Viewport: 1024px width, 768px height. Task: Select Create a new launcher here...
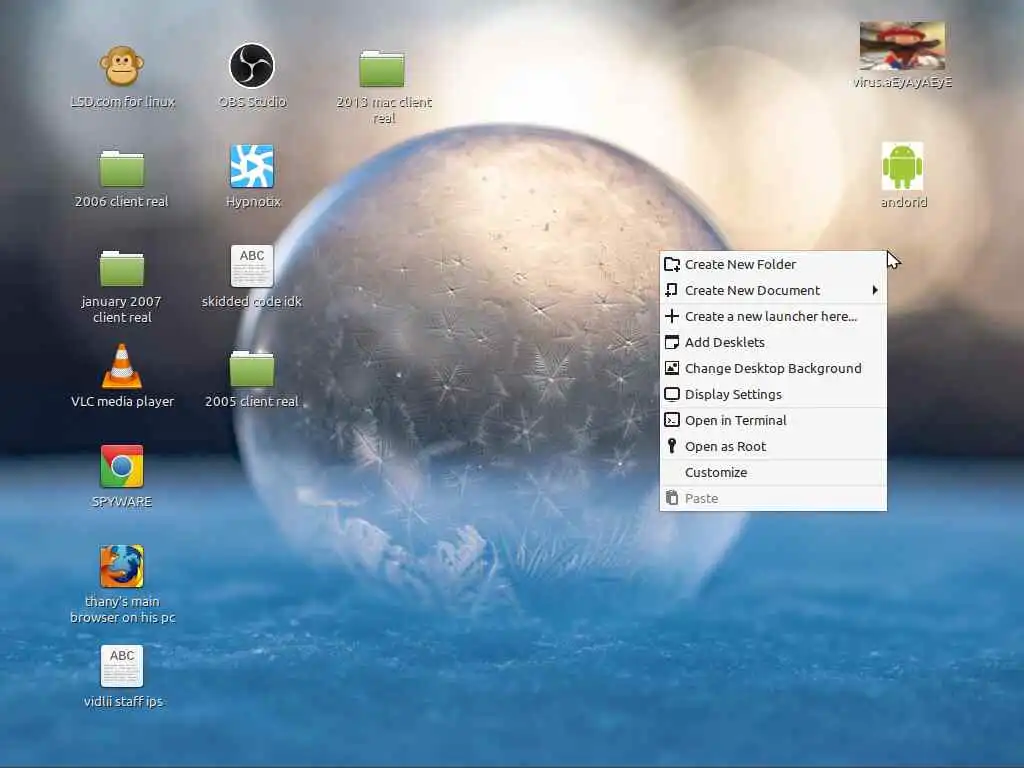pos(773,317)
